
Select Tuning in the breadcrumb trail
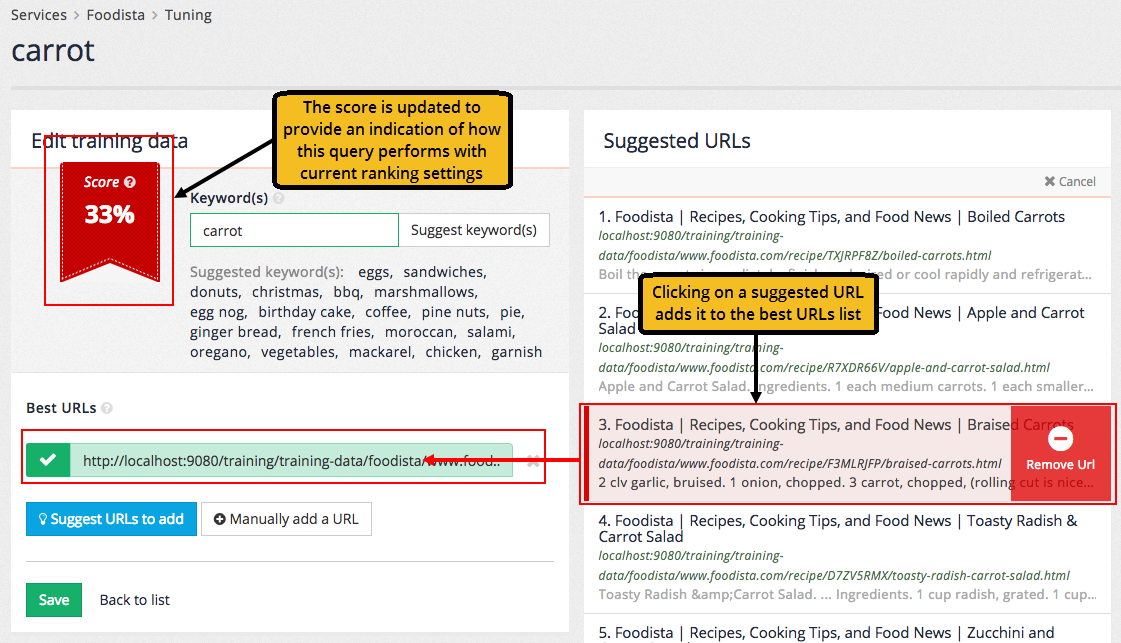[x=188, y=15]
